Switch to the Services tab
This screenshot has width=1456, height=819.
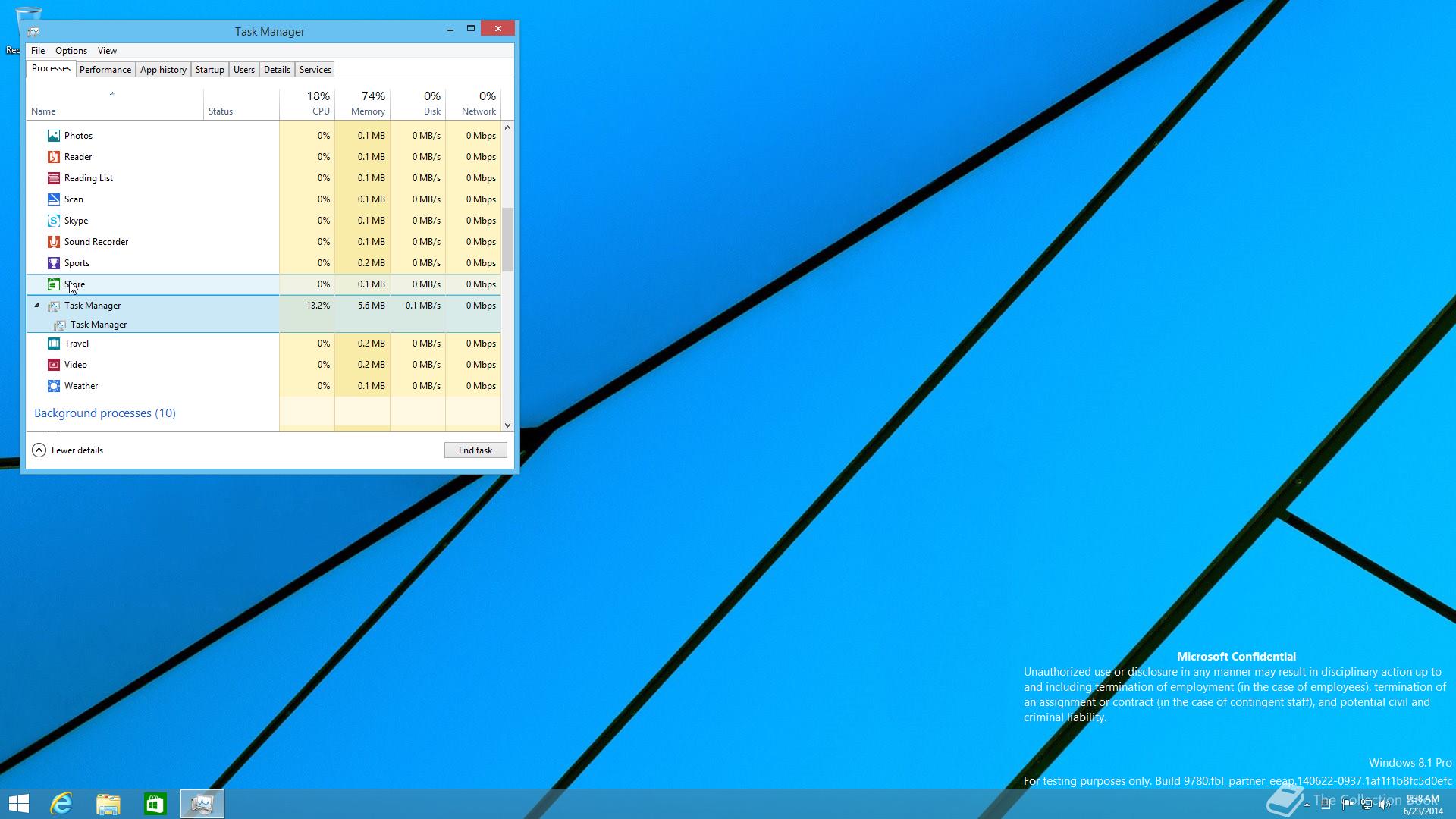315,70
